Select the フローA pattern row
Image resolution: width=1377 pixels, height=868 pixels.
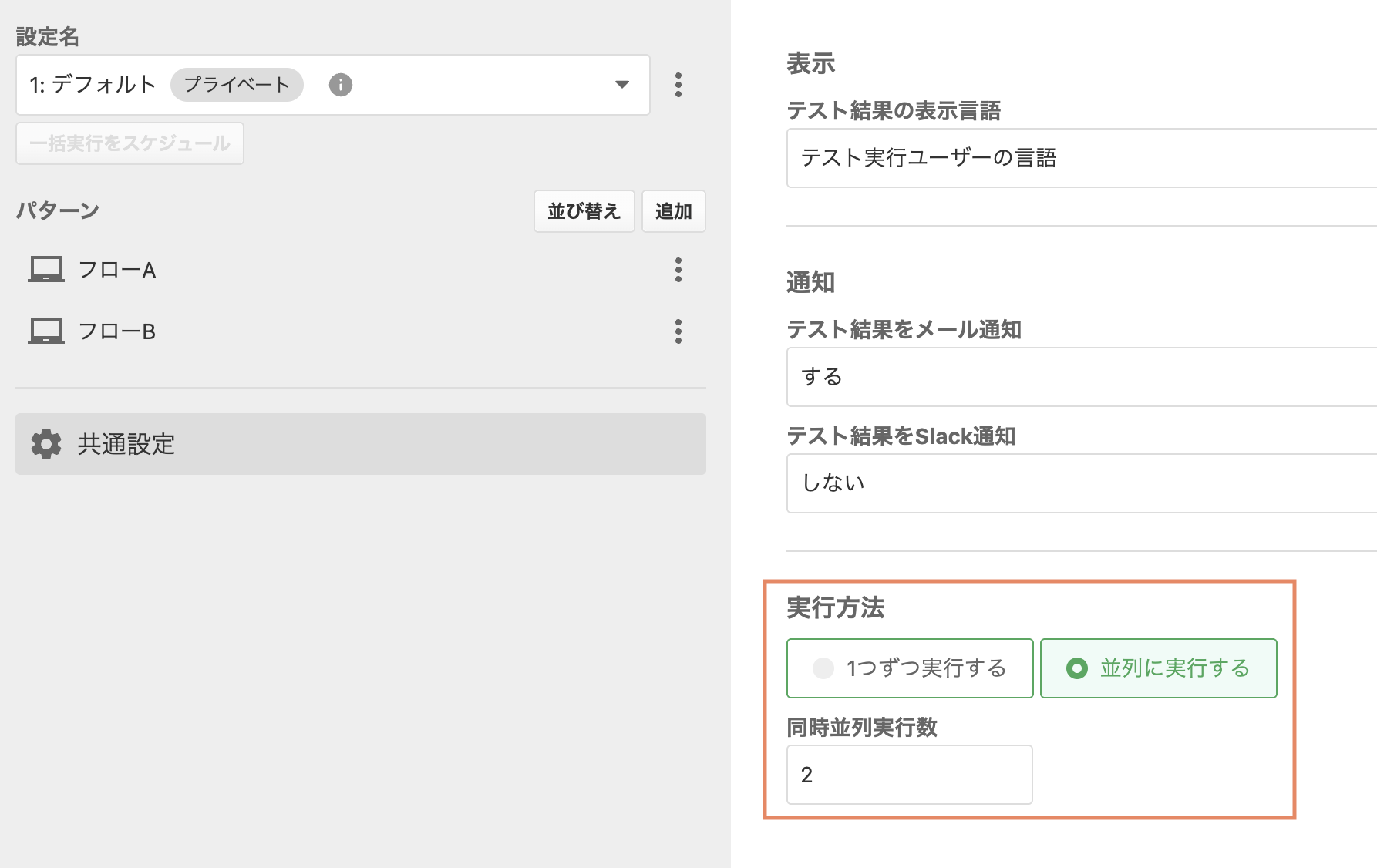tap(361, 270)
